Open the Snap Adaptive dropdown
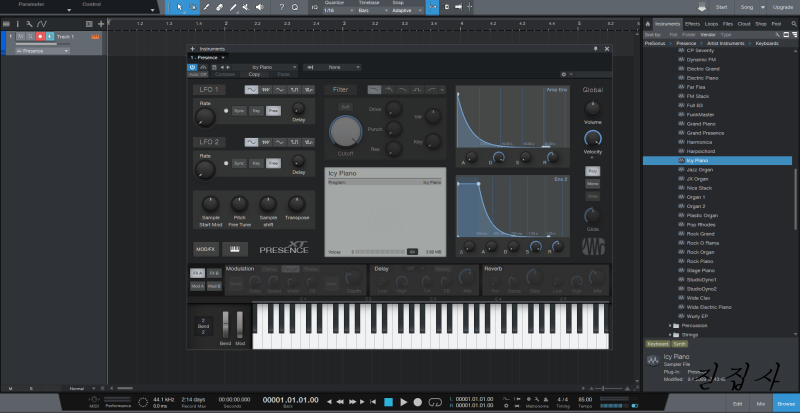Viewport: 800px width, 413px height. 407,10
